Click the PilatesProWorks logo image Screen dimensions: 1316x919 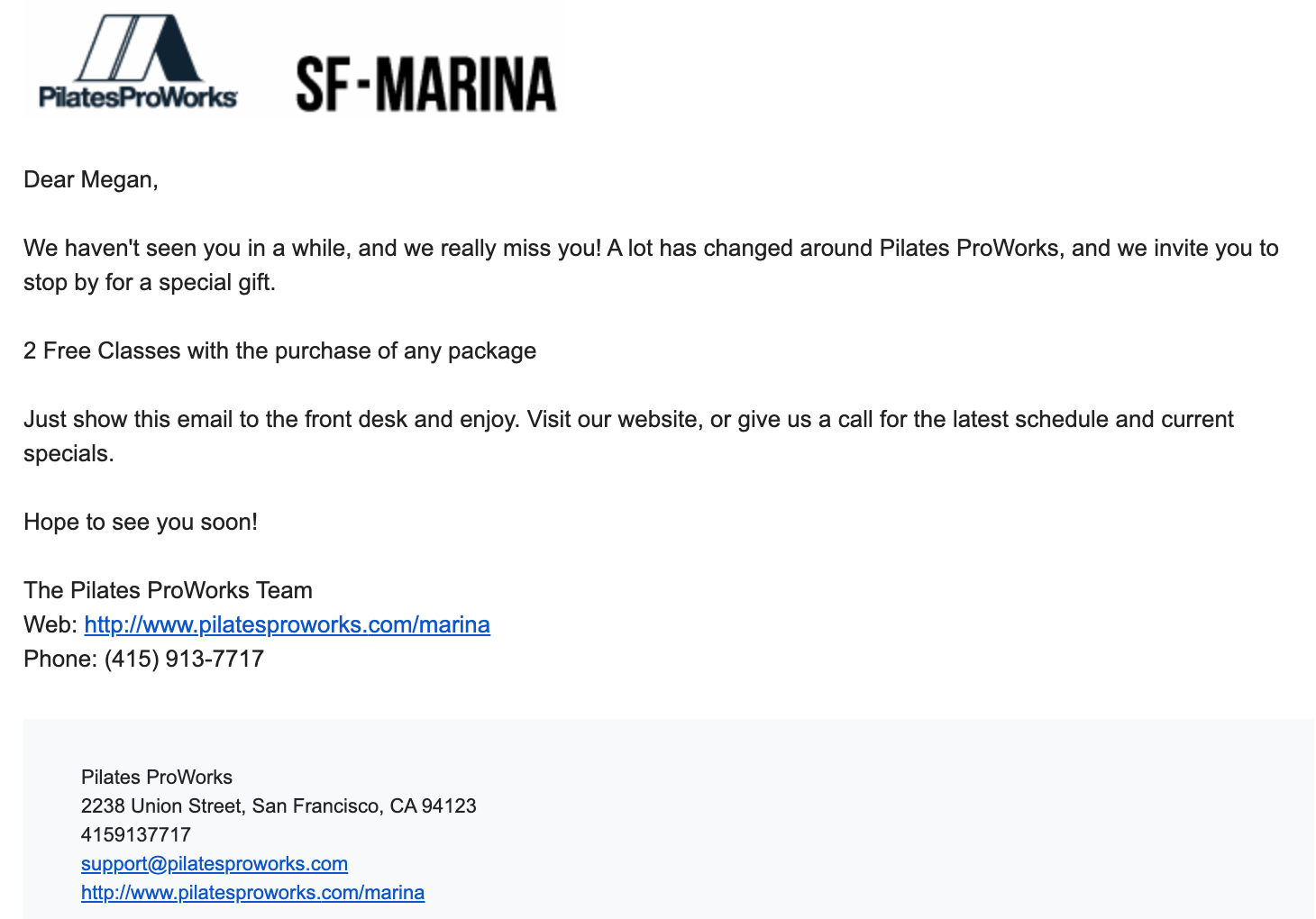[138, 62]
